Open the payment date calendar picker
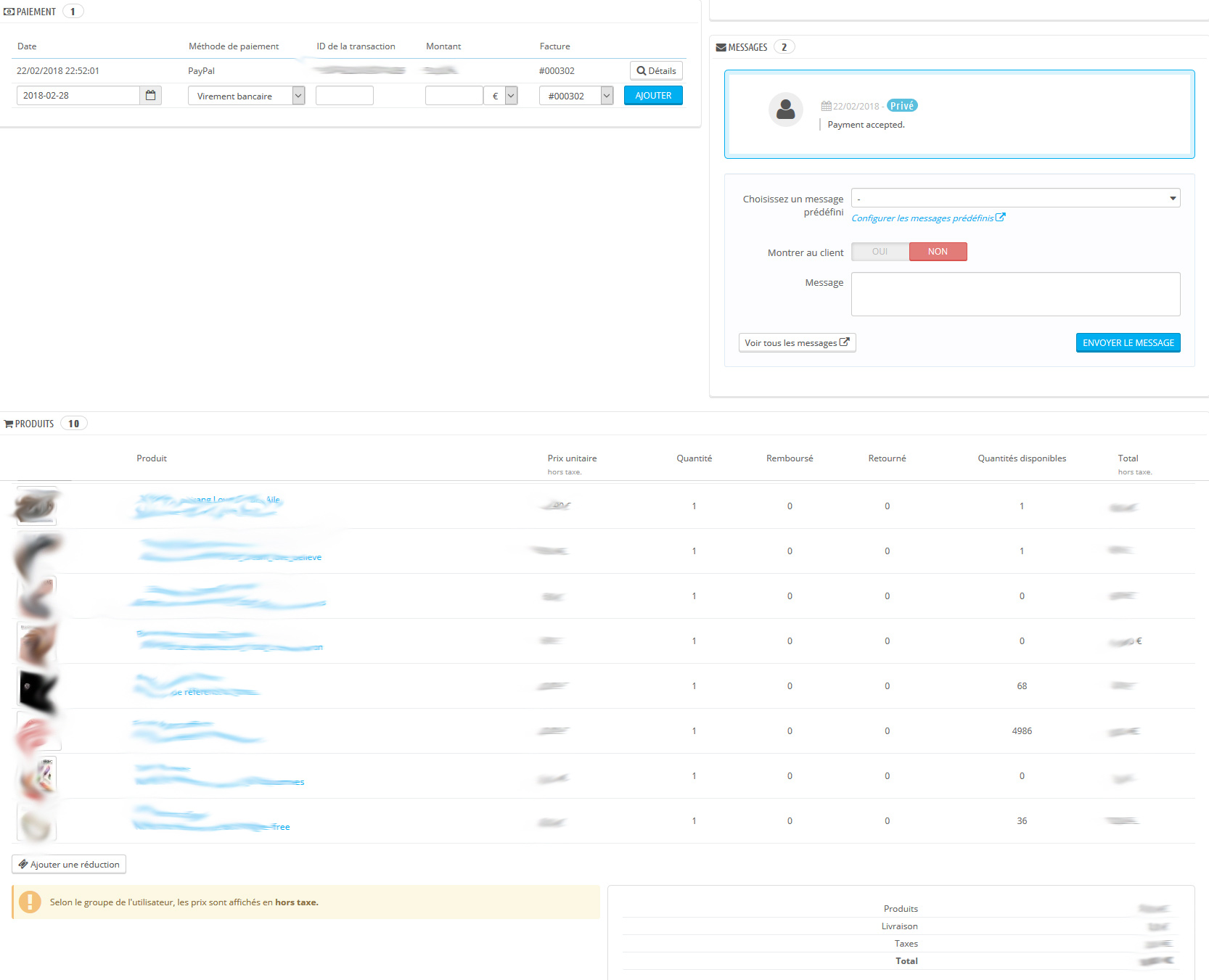 (150, 96)
